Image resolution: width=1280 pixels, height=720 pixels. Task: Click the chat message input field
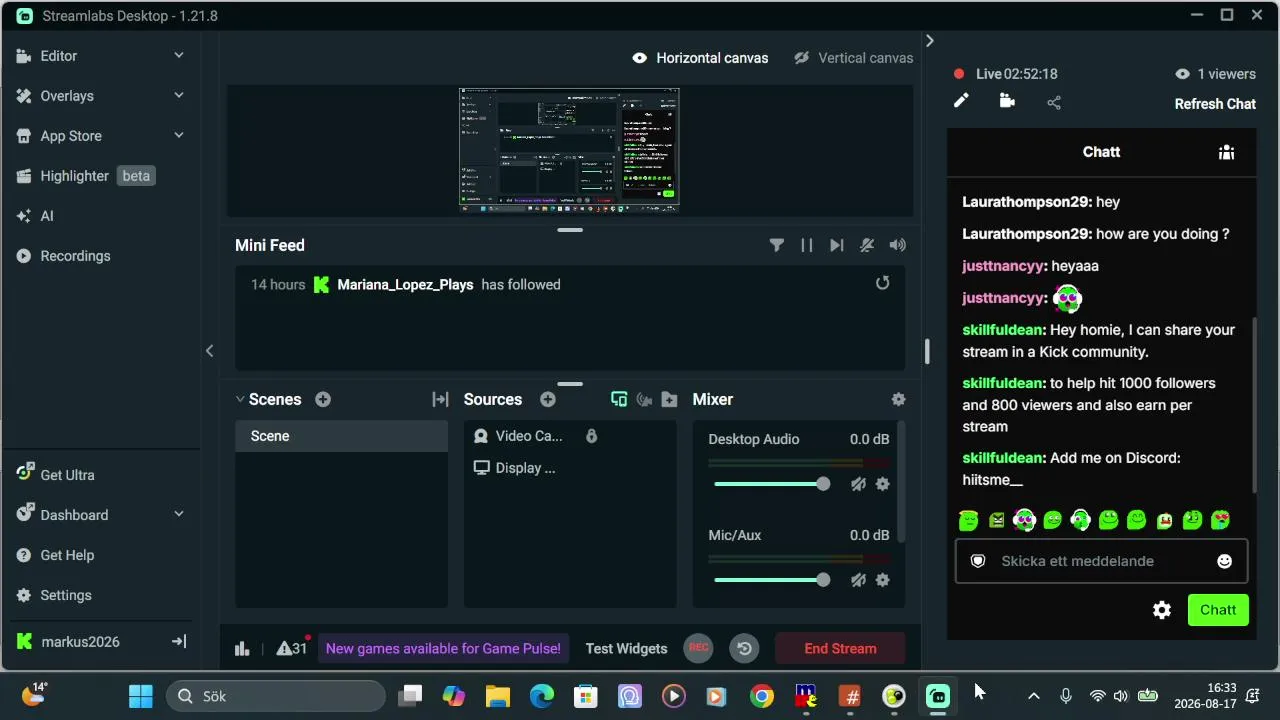1100,561
